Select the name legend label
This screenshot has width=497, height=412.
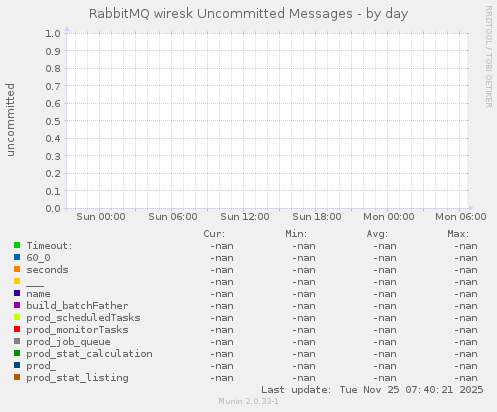point(38,294)
